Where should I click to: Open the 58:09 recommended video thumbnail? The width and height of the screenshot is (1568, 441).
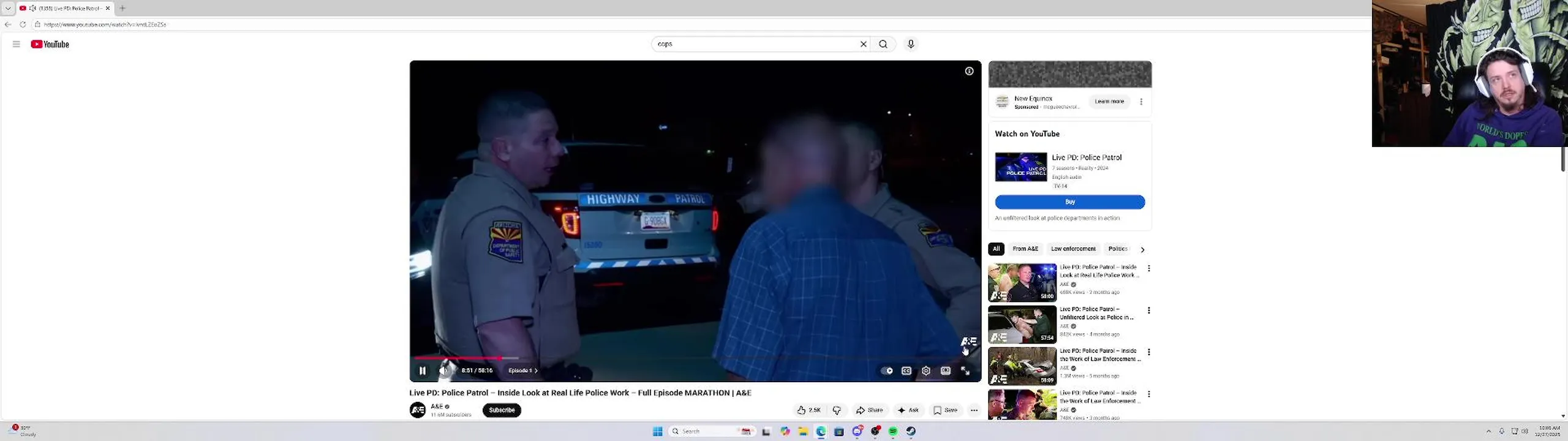(x=1022, y=366)
